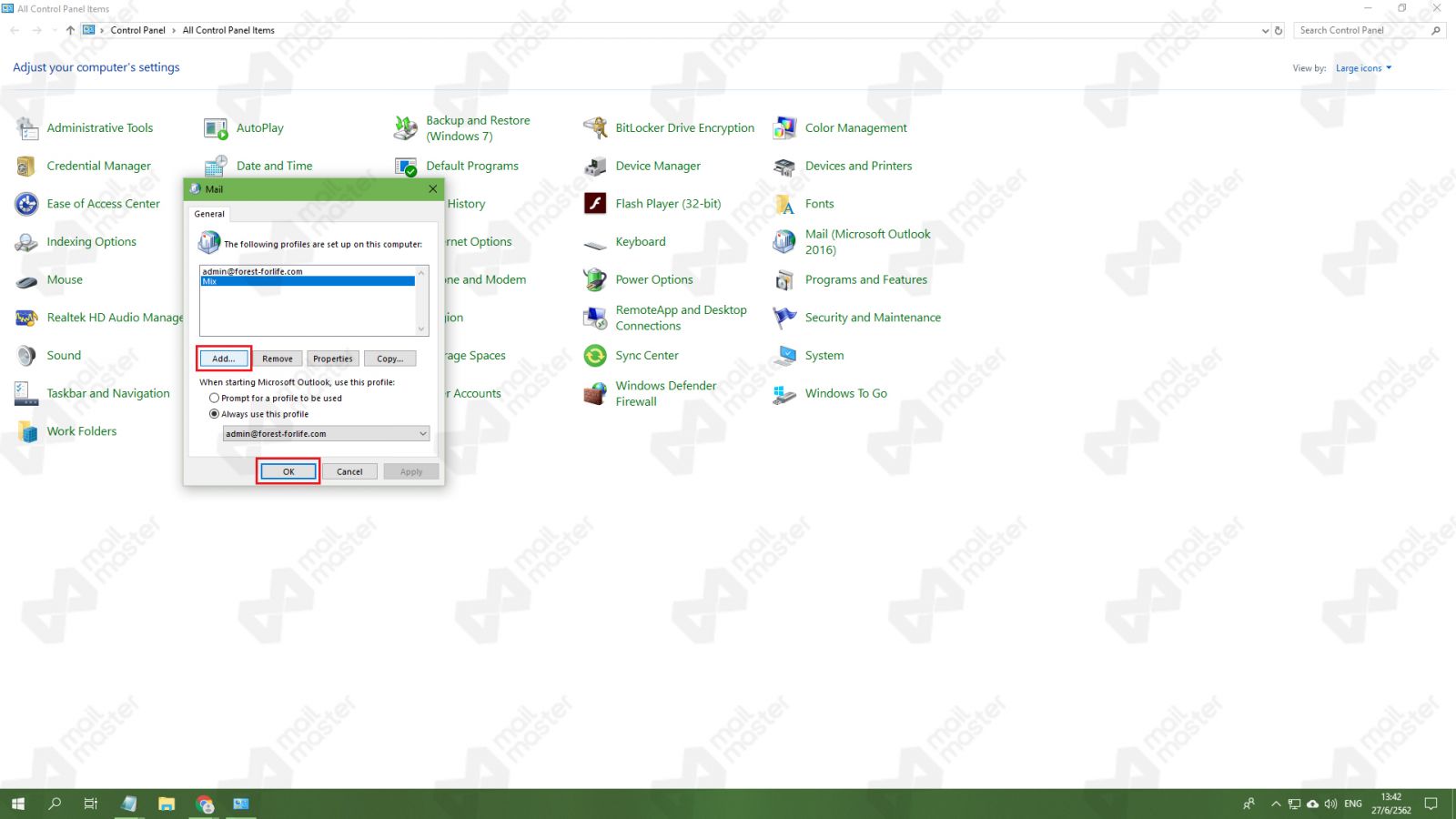Click Control Panel in the breadcrumb
The image size is (1456, 819).
click(x=138, y=30)
